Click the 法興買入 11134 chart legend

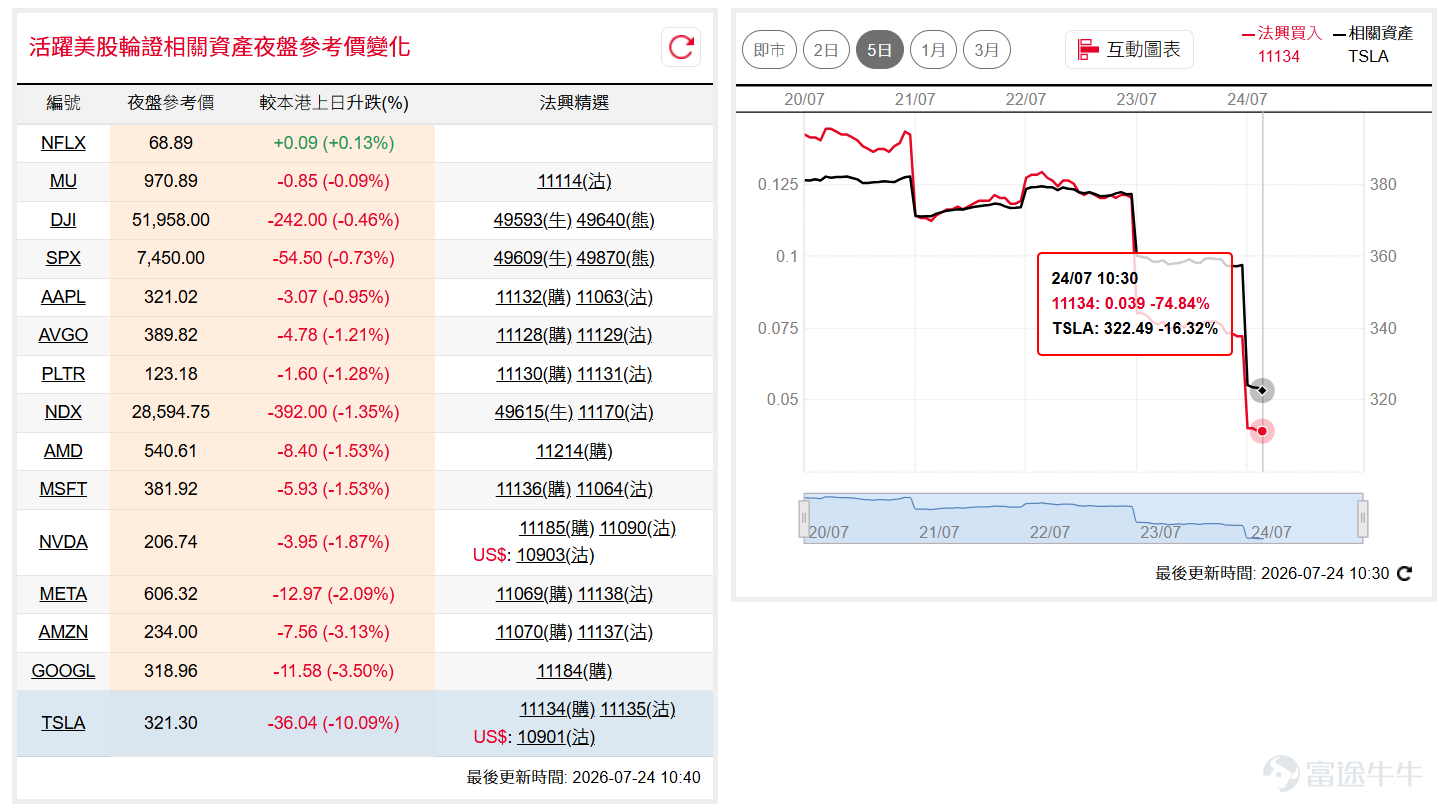[x=1281, y=44]
